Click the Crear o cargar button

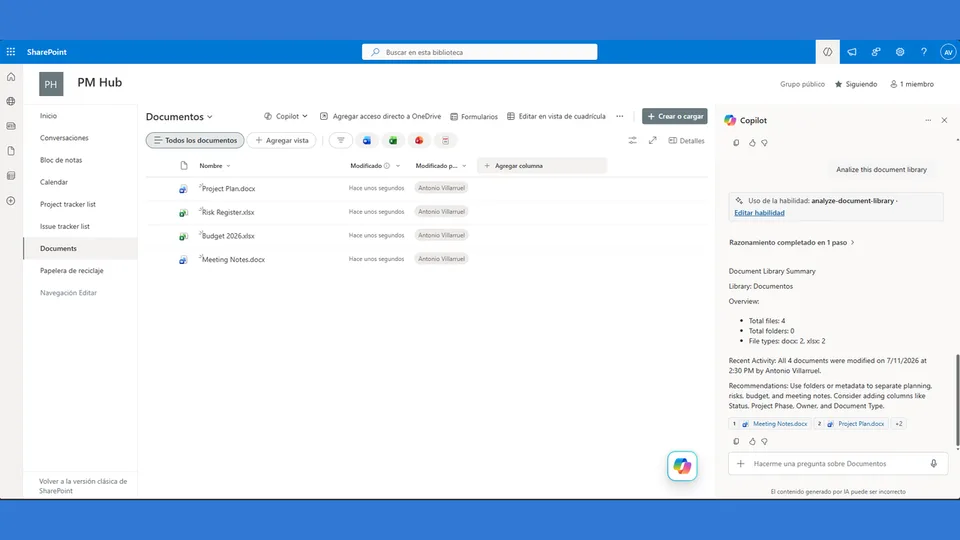(675, 116)
